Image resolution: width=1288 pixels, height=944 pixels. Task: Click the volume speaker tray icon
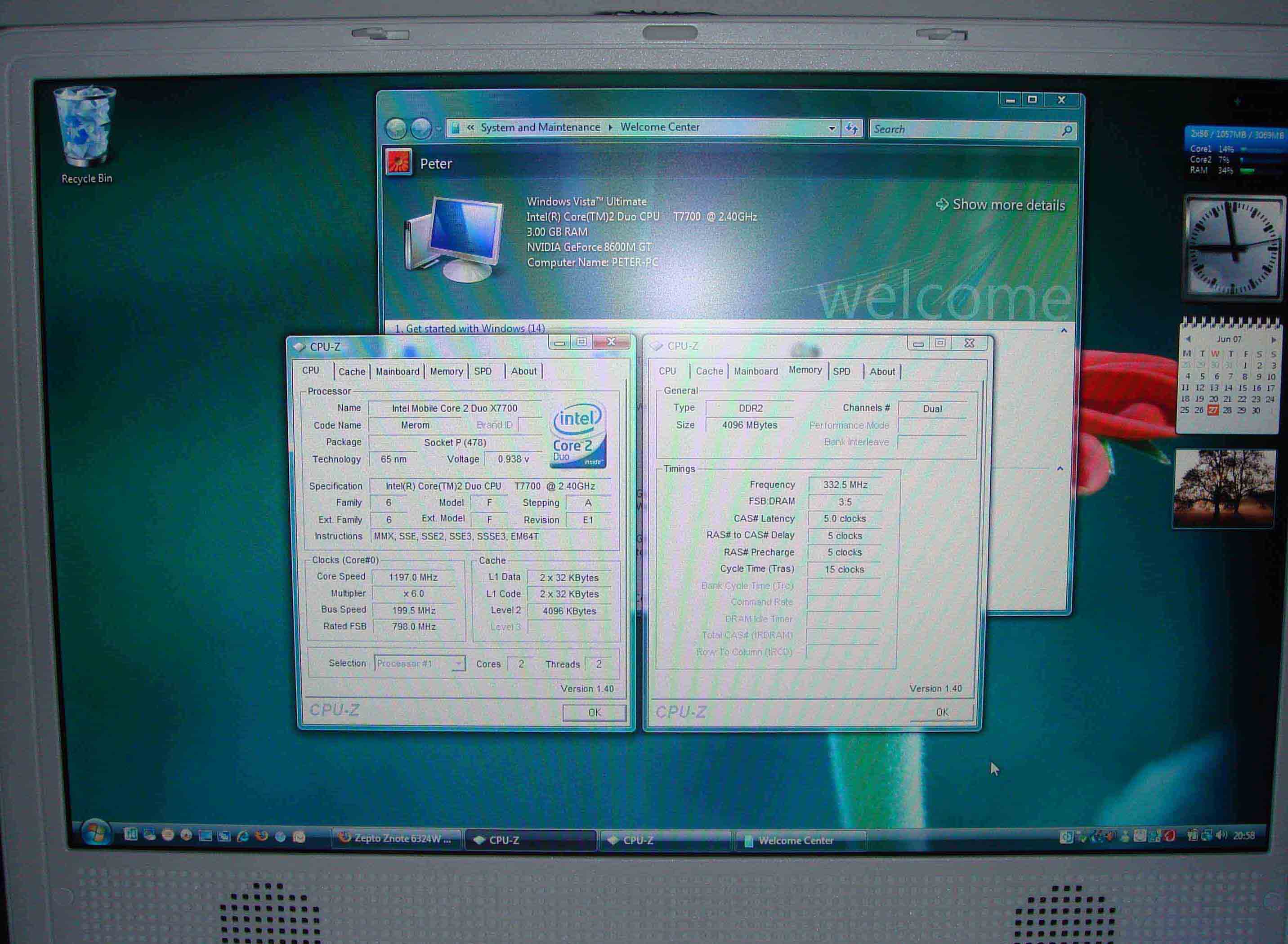point(1221,835)
